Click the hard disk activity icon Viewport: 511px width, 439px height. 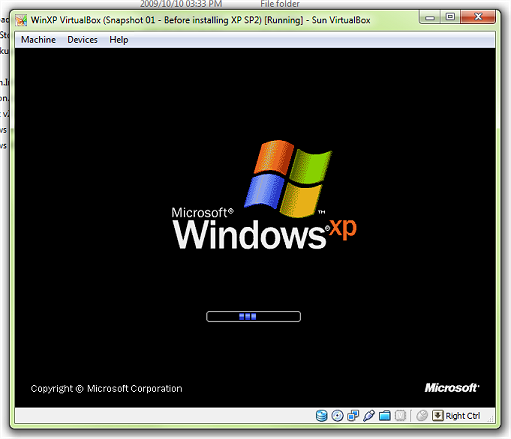click(321, 416)
